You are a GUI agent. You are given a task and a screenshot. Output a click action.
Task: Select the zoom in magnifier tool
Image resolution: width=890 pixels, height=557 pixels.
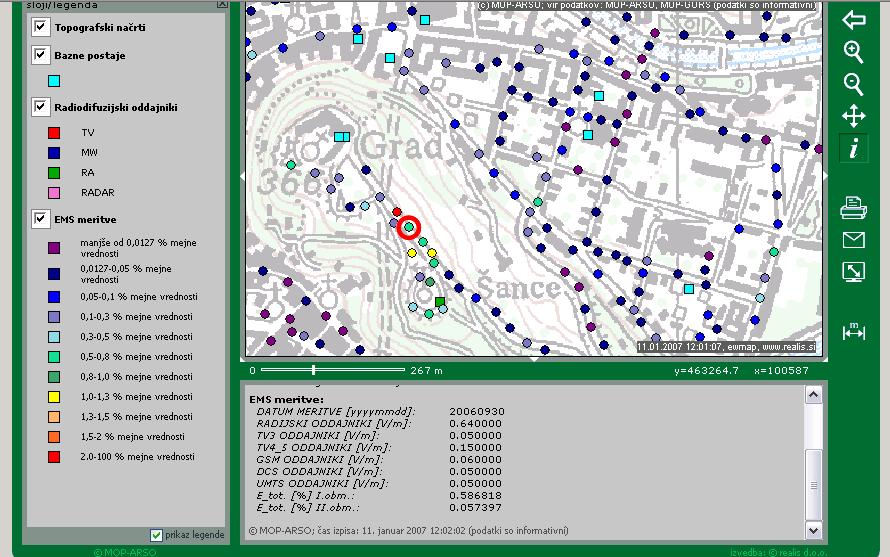pyautogui.click(x=854, y=52)
